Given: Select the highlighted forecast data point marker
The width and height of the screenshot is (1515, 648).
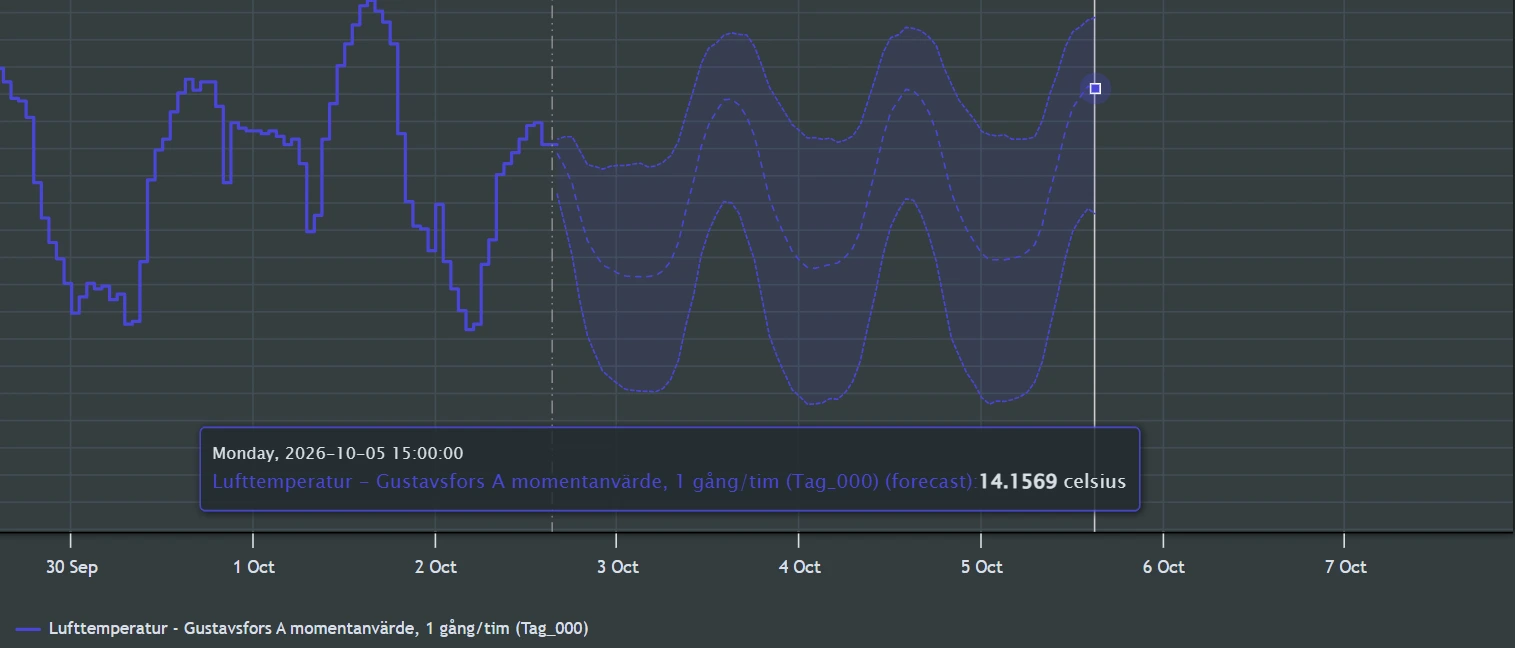Looking at the screenshot, I should tap(1095, 89).
